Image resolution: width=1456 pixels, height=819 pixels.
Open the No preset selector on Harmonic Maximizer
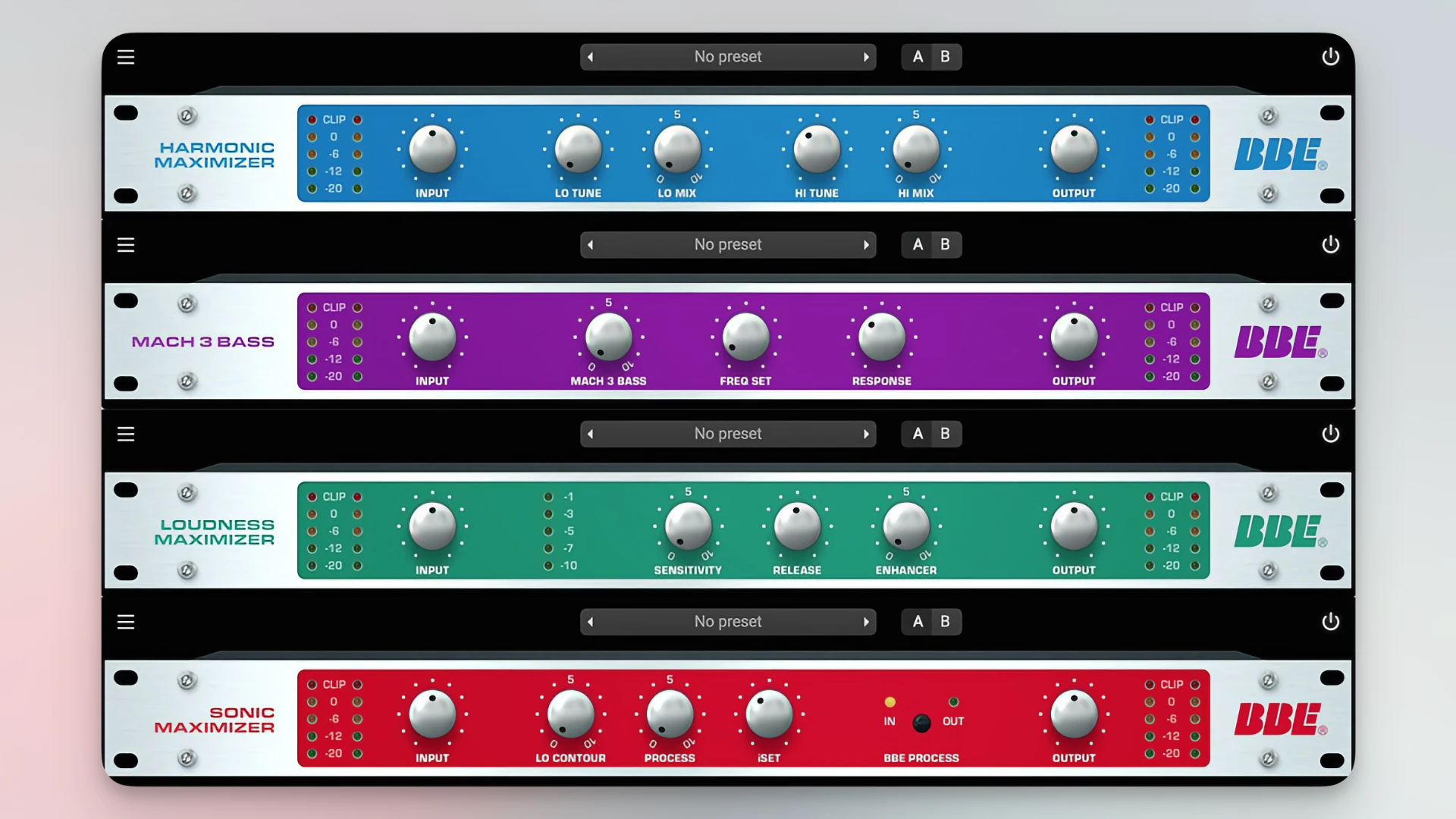(727, 57)
